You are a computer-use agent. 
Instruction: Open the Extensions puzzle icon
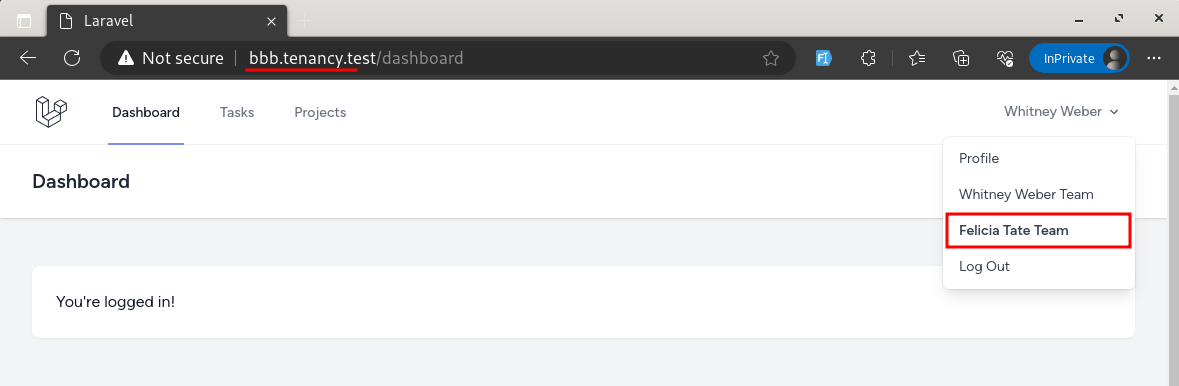(x=868, y=58)
